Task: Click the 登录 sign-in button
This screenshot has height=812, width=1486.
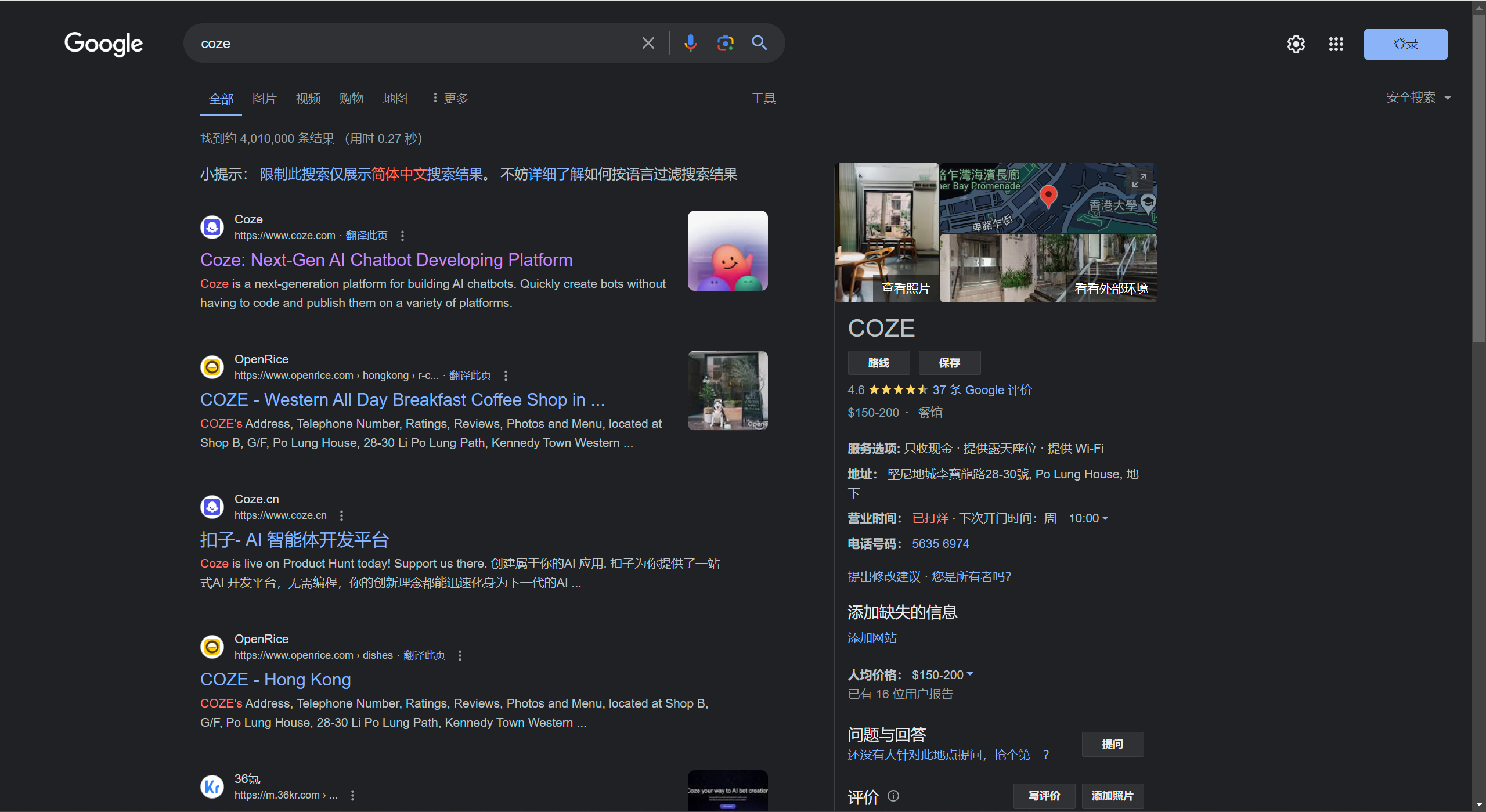Action: pyautogui.click(x=1405, y=44)
